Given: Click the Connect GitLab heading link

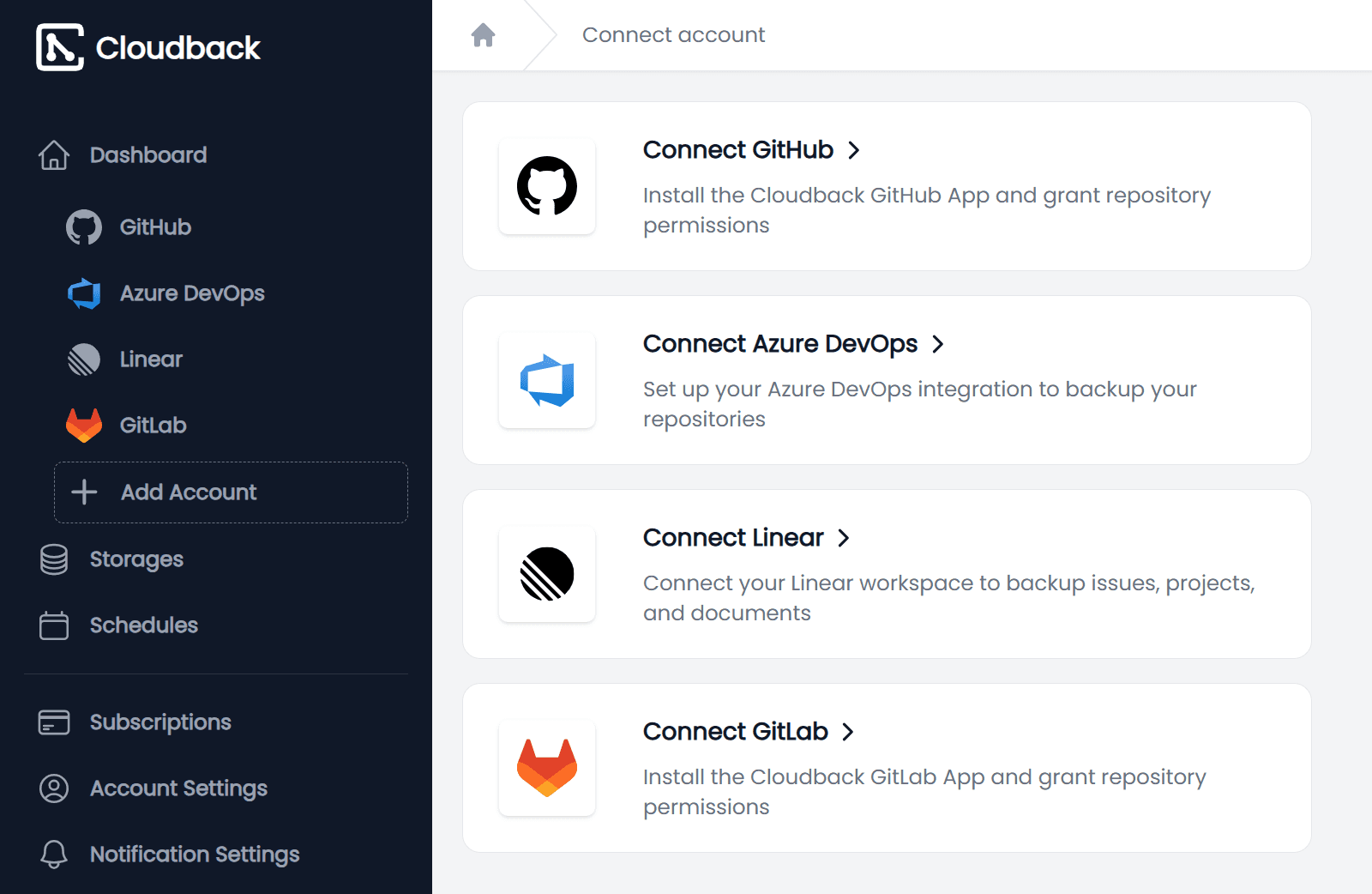Looking at the screenshot, I should (736, 732).
